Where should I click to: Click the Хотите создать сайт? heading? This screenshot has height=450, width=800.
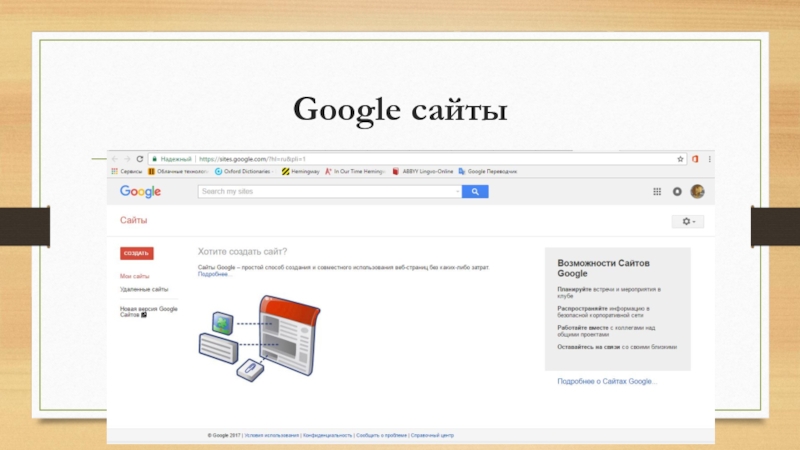pos(242,252)
